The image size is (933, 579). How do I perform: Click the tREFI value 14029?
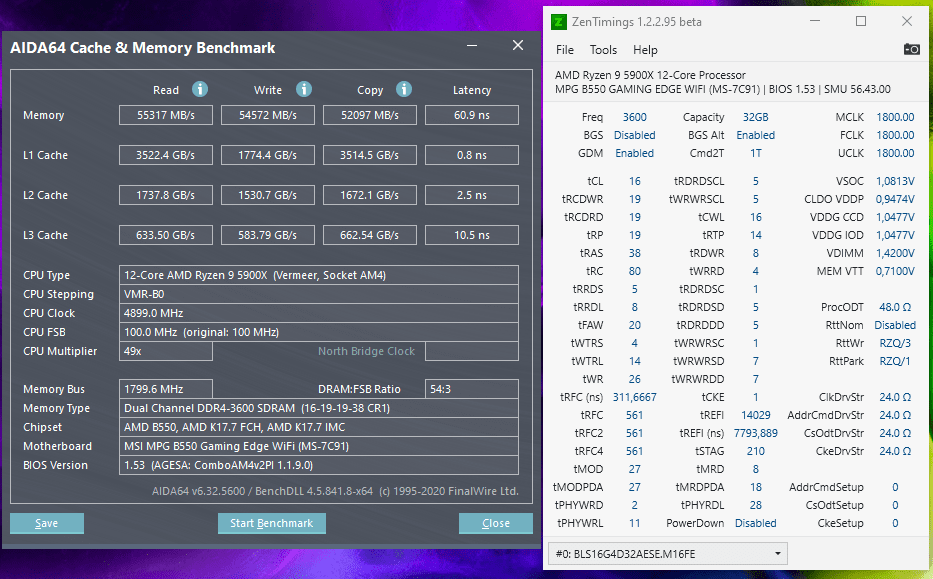pyautogui.click(x=756, y=415)
